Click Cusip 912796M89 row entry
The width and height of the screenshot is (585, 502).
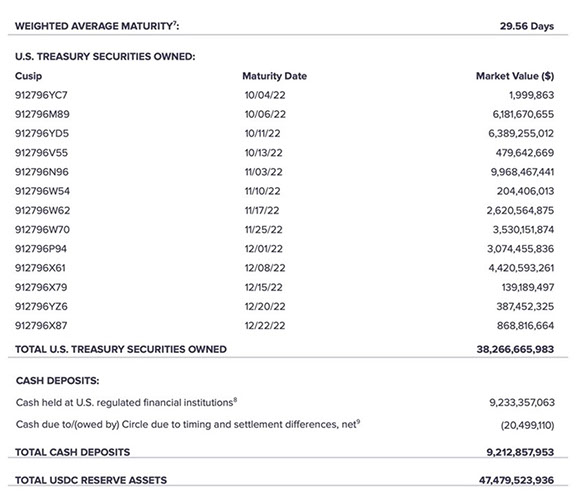tap(42, 114)
